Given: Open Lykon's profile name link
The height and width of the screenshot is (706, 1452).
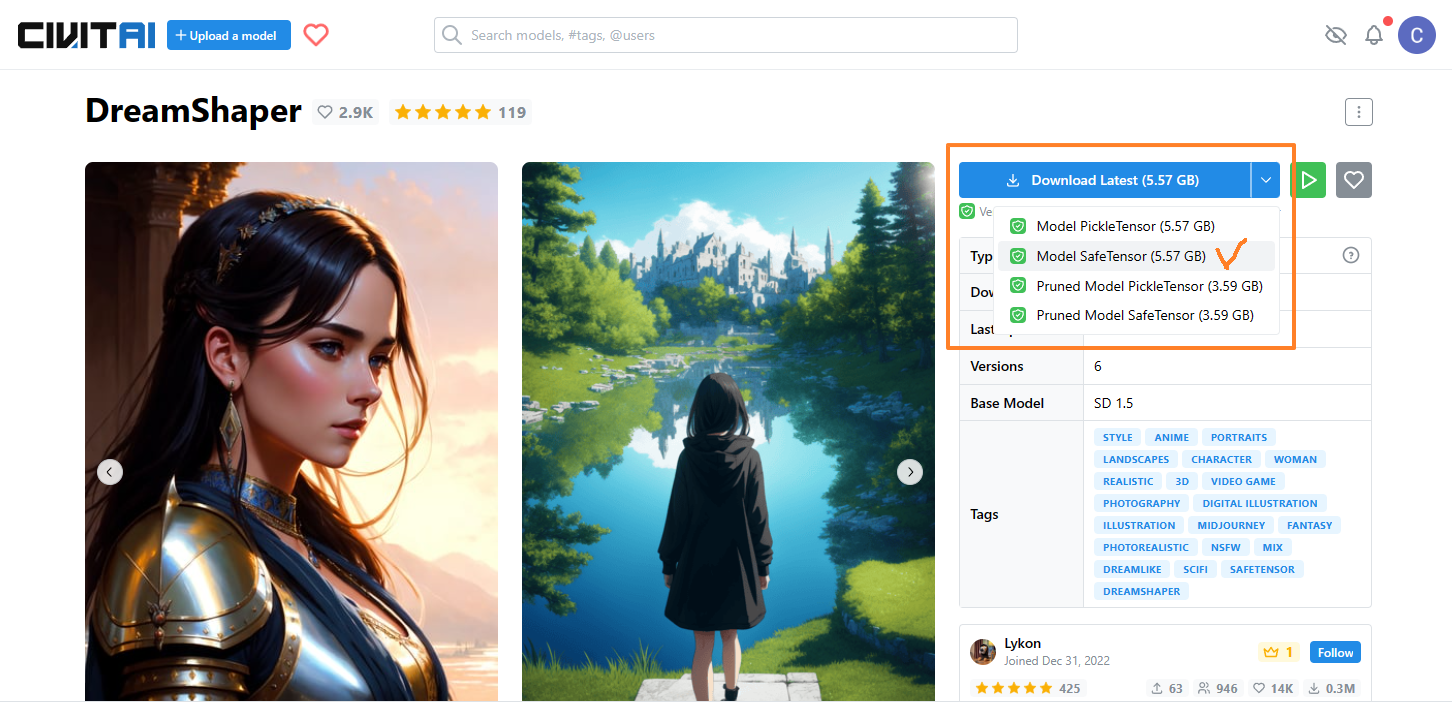Looking at the screenshot, I should coord(1022,643).
